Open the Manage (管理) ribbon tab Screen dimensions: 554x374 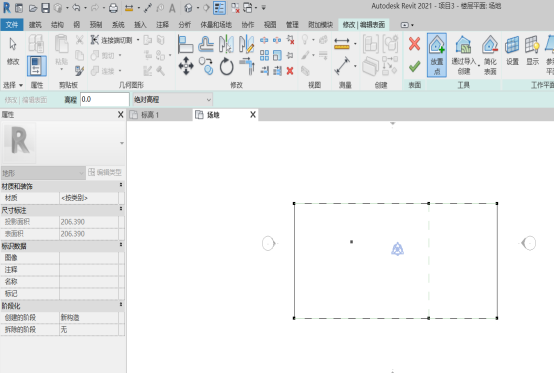pos(292,25)
